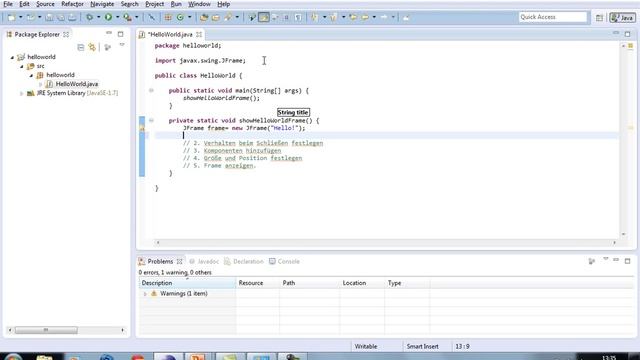The width and height of the screenshot is (640, 360).
Task: Open the Debug dropdown arrow
Action: [98, 17]
